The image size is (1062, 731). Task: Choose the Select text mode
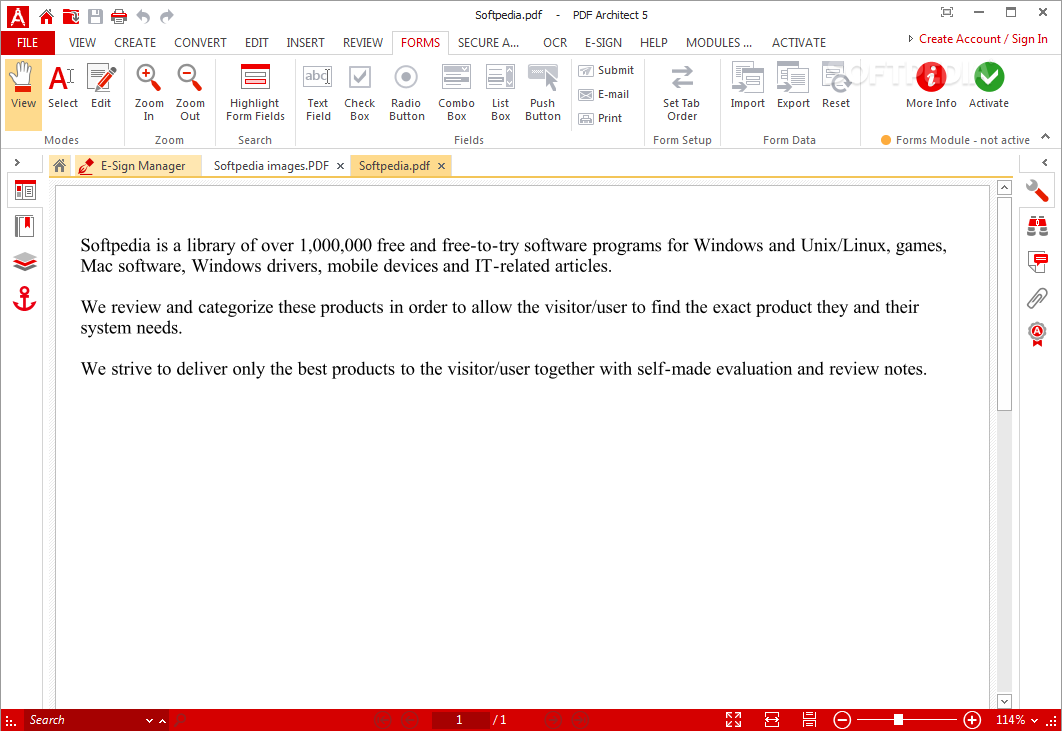pos(62,87)
